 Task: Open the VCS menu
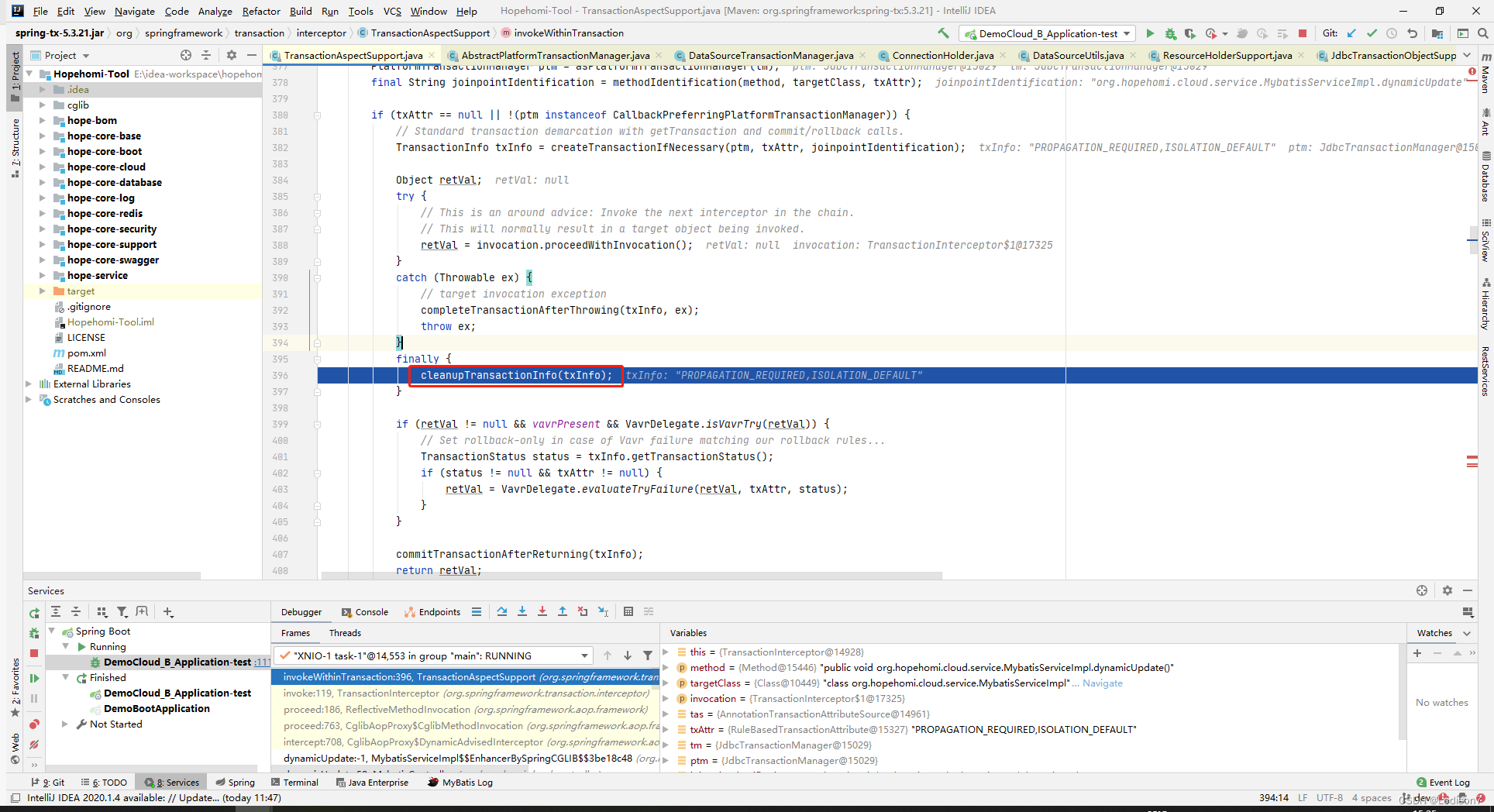pos(392,11)
